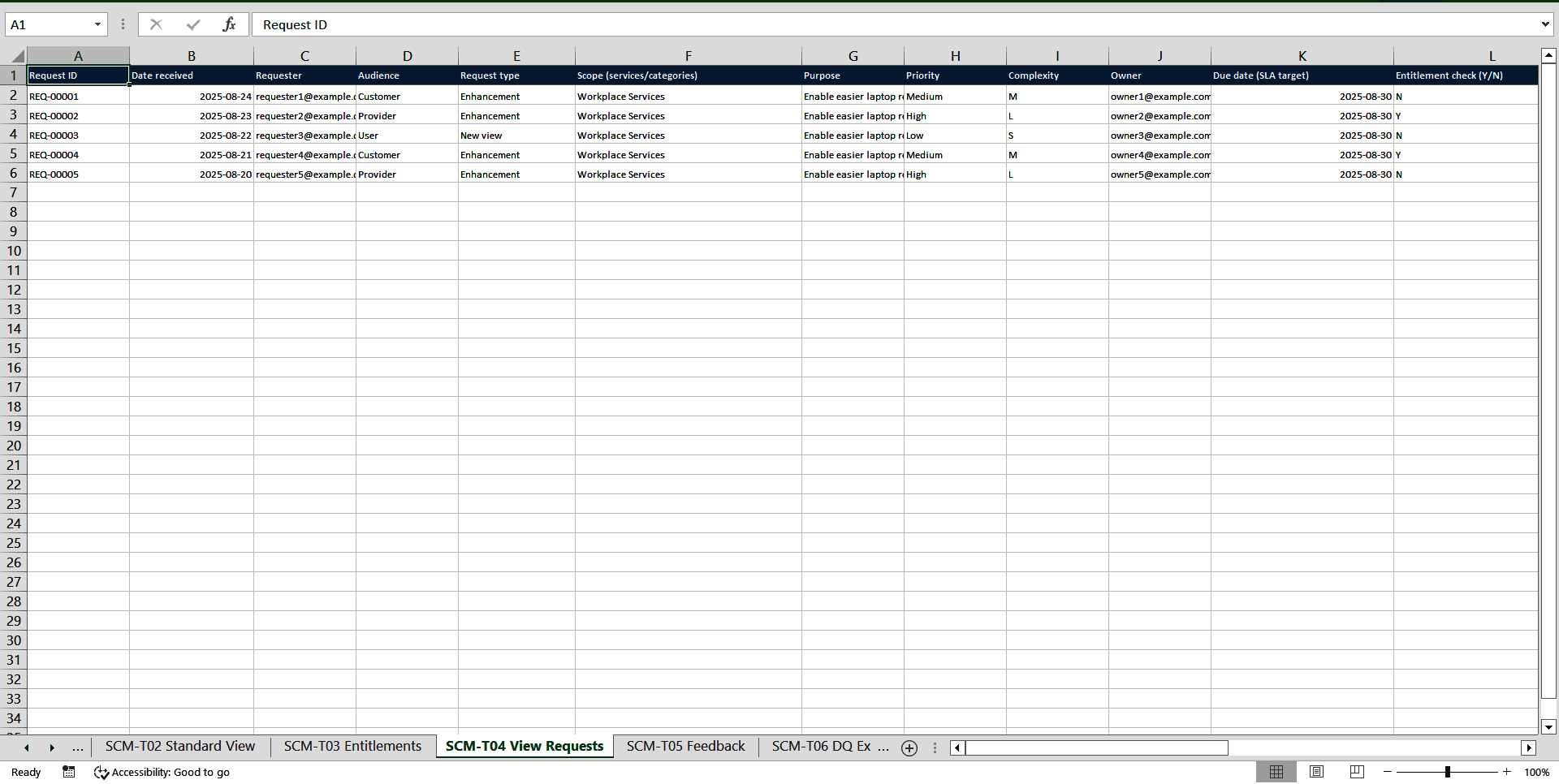The image size is (1559, 784).
Task: Select Entitlement check (Y/N) header cell
Action: coord(1466,75)
